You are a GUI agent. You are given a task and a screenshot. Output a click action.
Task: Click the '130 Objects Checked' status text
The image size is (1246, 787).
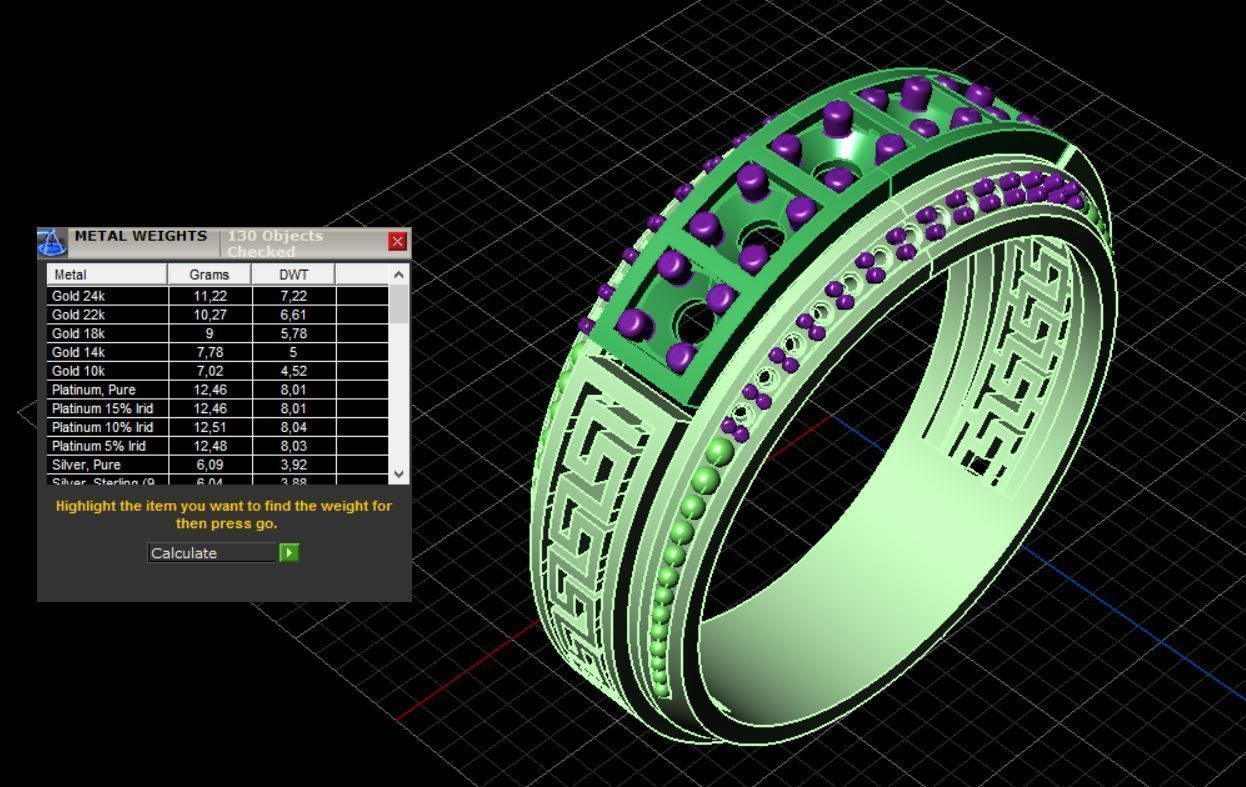tap(275, 244)
